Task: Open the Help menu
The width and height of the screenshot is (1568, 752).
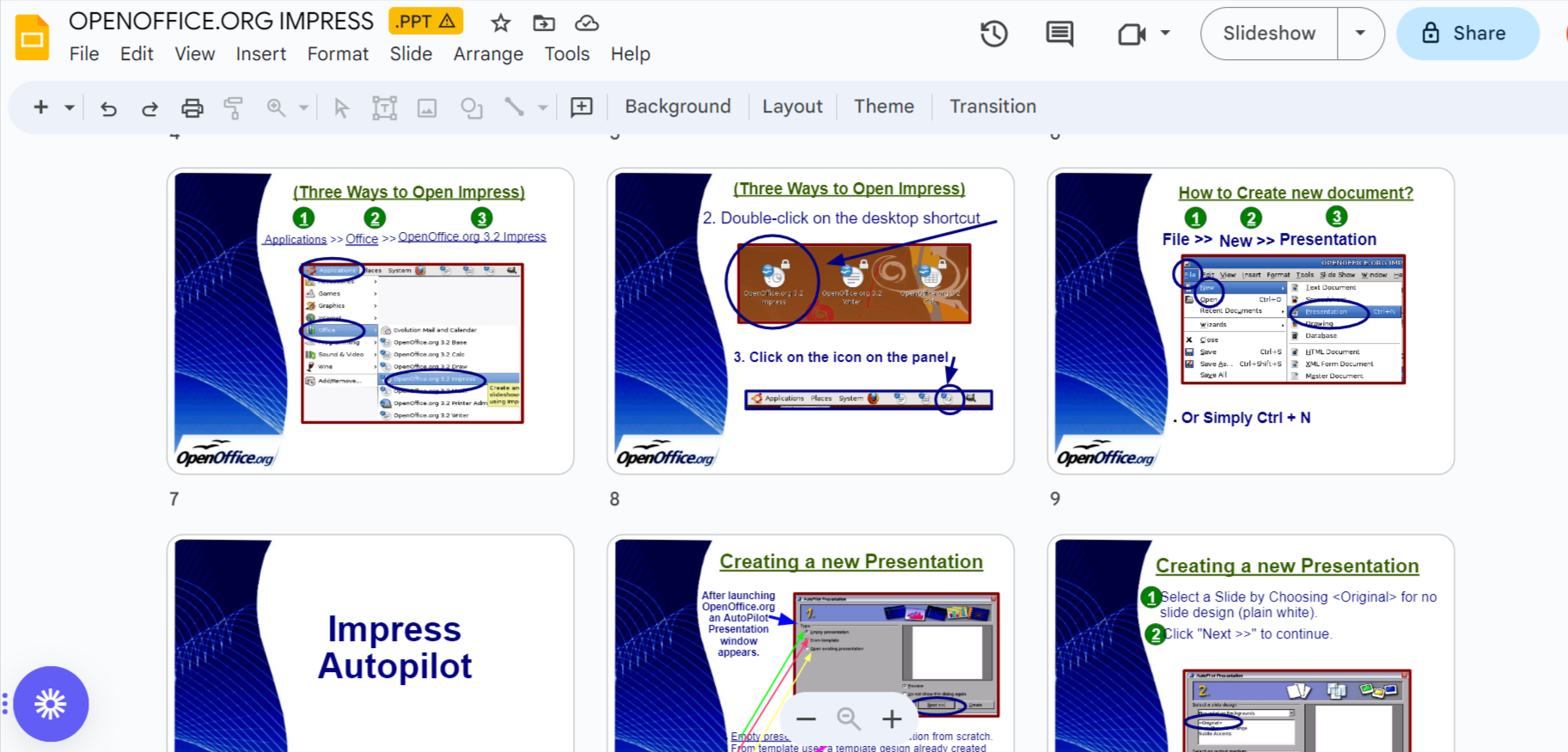Action: coord(631,54)
